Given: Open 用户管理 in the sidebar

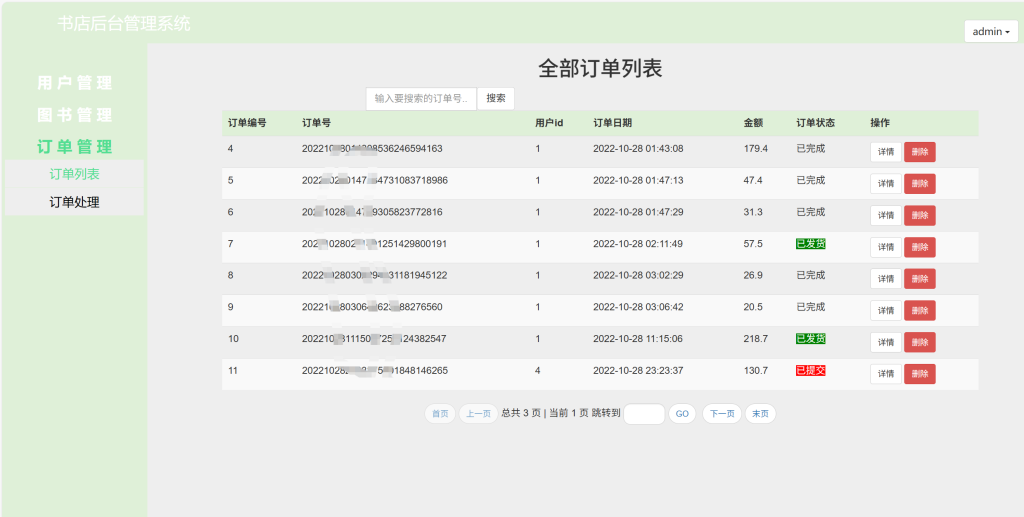Looking at the screenshot, I should 74,83.
